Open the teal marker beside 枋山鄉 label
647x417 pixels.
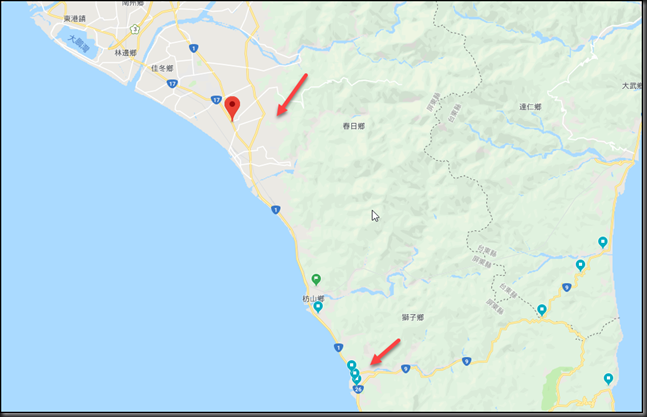coord(318,307)
